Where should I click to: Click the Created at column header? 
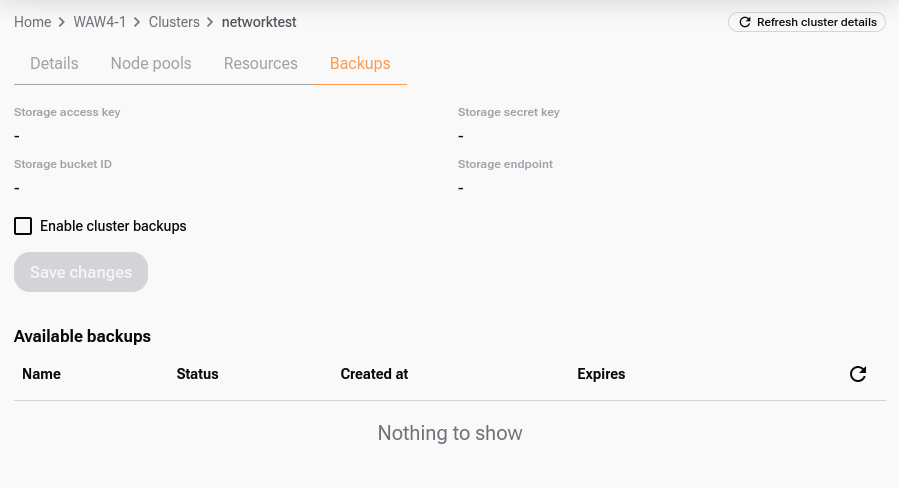374,374
